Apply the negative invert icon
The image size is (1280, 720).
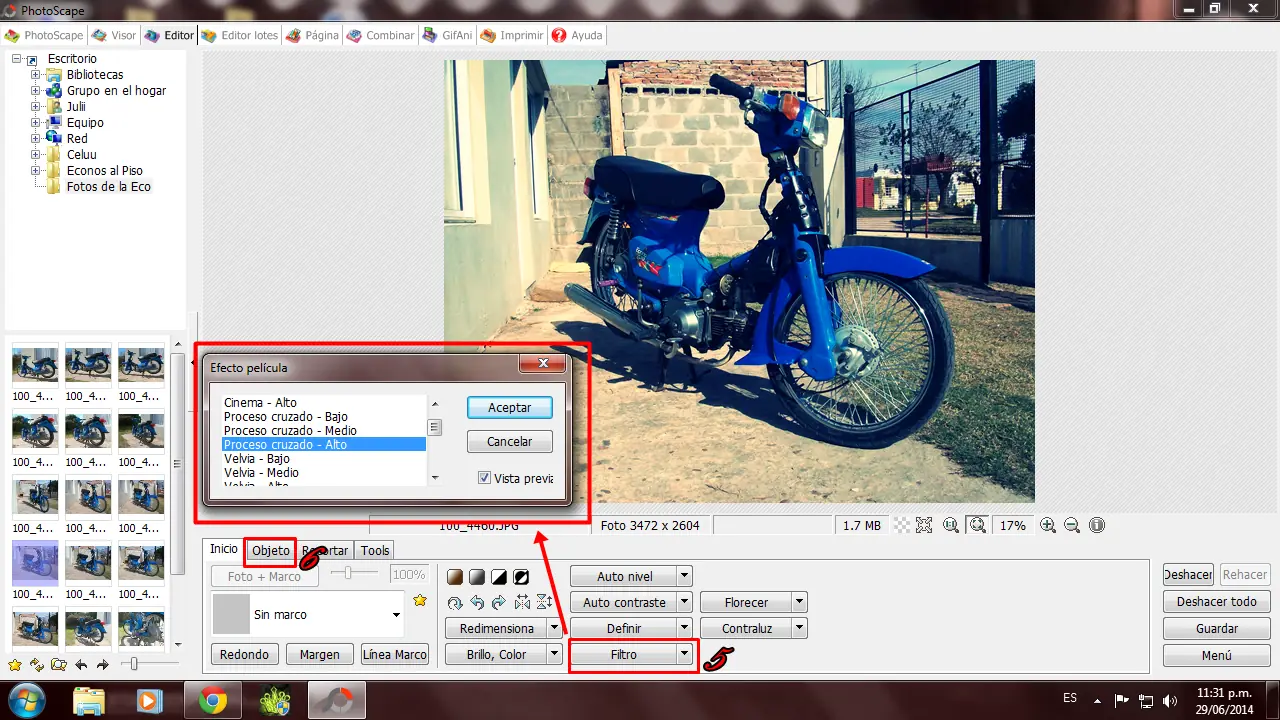point(521,577)
